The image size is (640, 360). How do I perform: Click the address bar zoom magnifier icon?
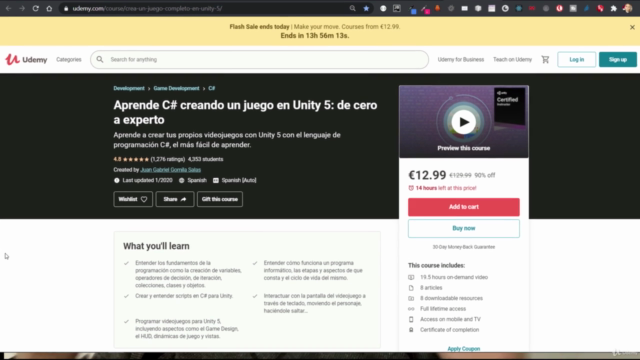pos(353,8)
